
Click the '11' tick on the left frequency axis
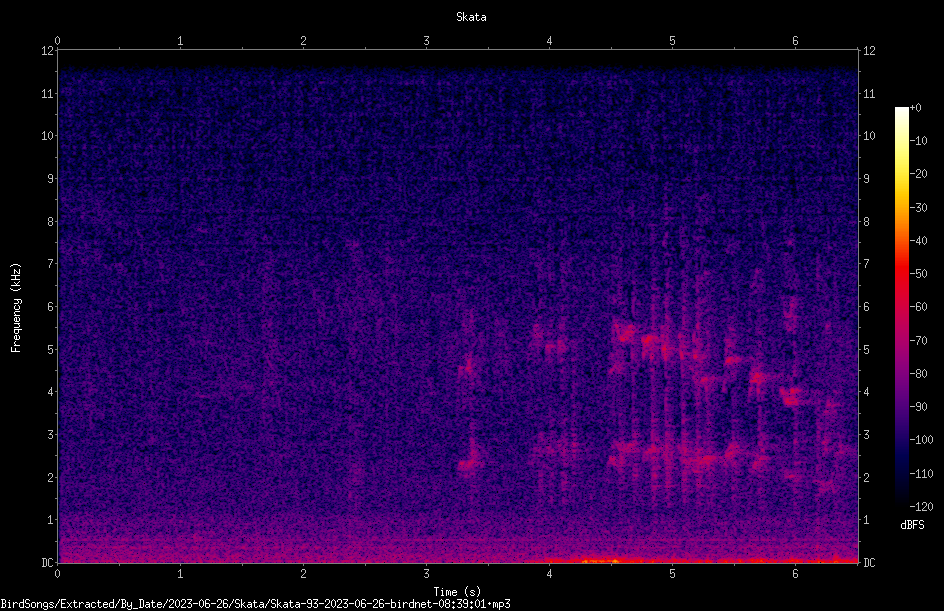pyautogui.click(x=47, y=93)
